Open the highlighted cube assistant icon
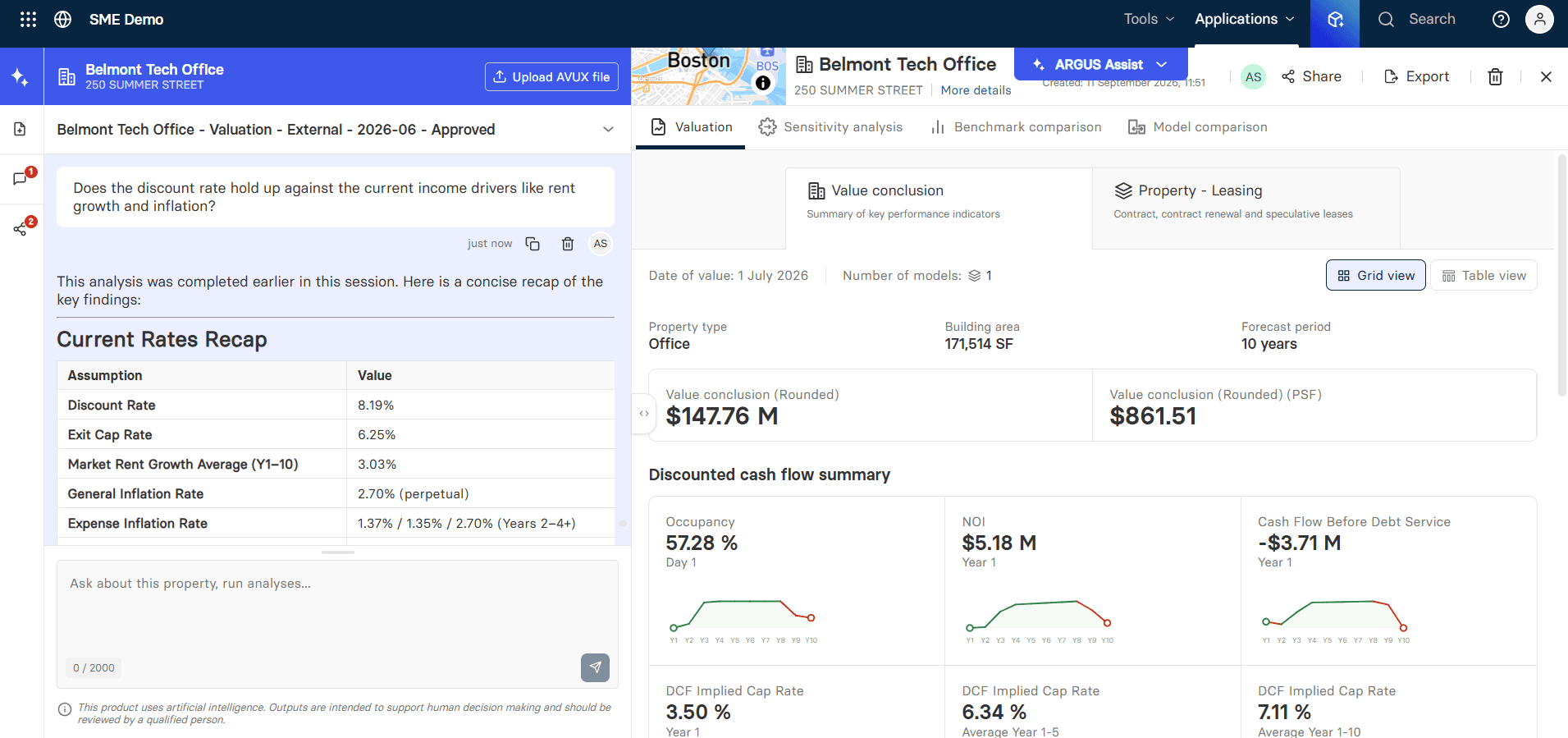1568x738 pixels. [1335, 23]
